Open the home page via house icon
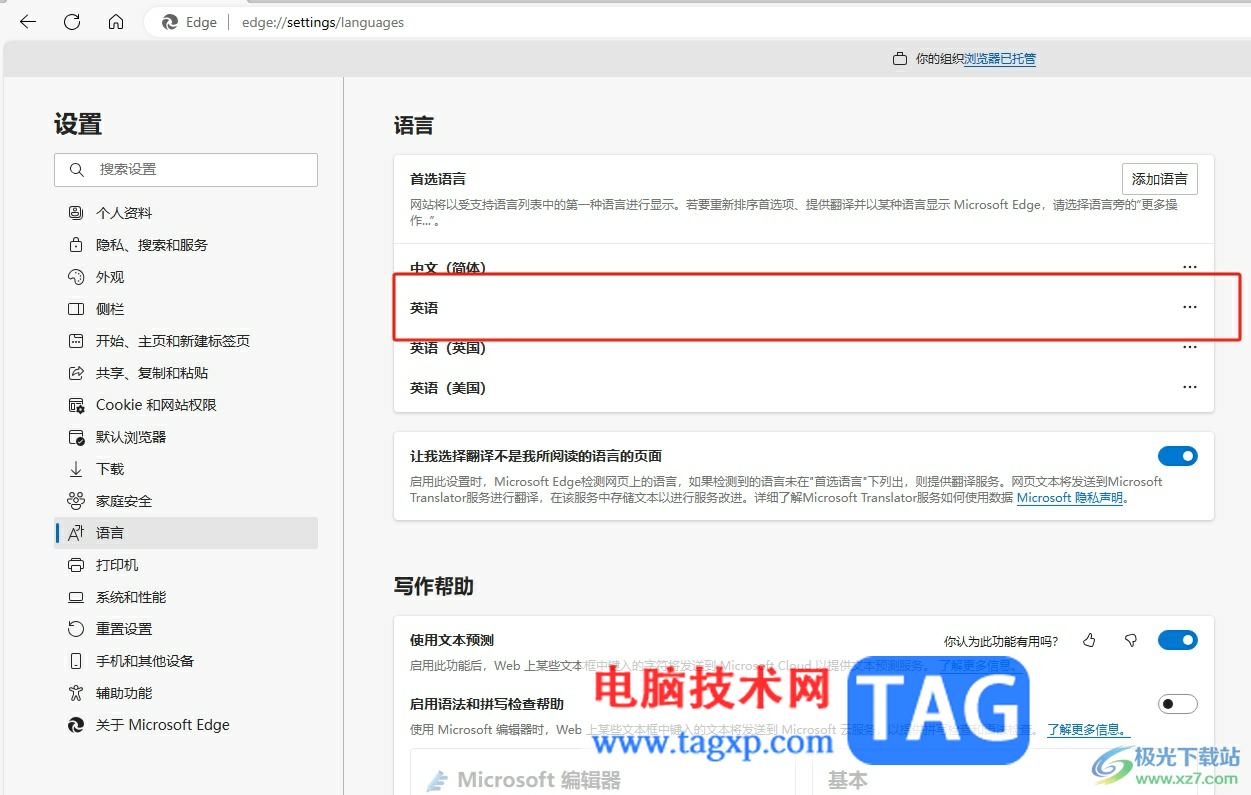Image resolution: width=1251 pixels, height=795 pixels. [x=116, y=22]
